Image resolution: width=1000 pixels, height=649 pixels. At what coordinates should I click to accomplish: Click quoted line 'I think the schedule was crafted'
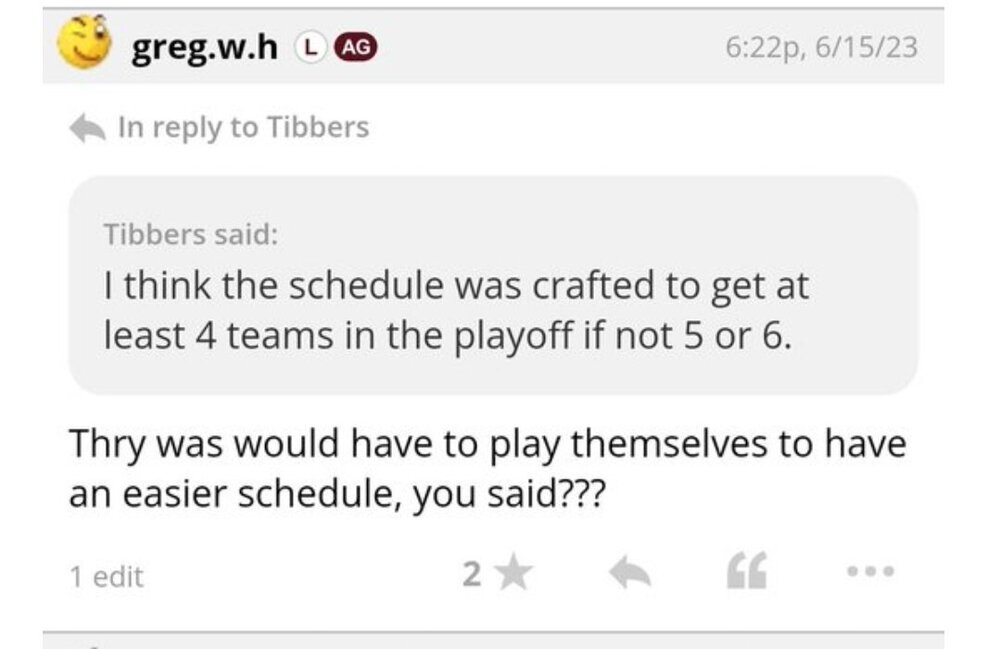click(x=456, y=287)
